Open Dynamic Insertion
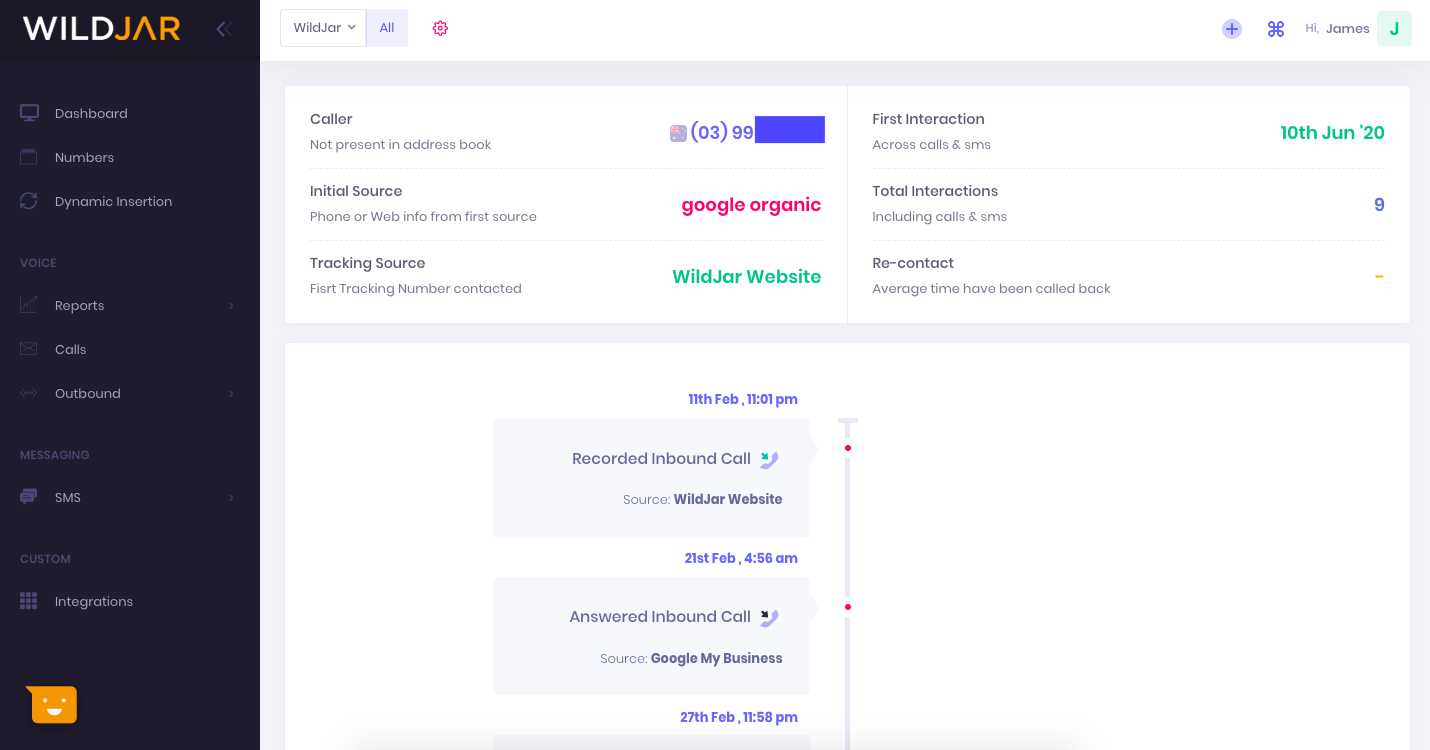 113,201
